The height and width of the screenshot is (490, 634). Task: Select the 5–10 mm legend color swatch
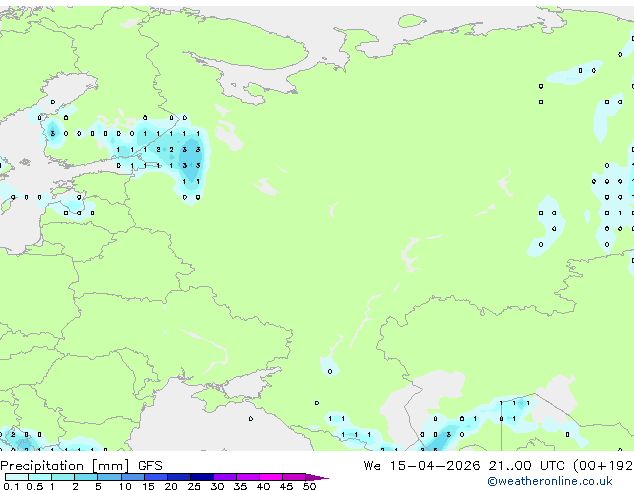[109, 477]
